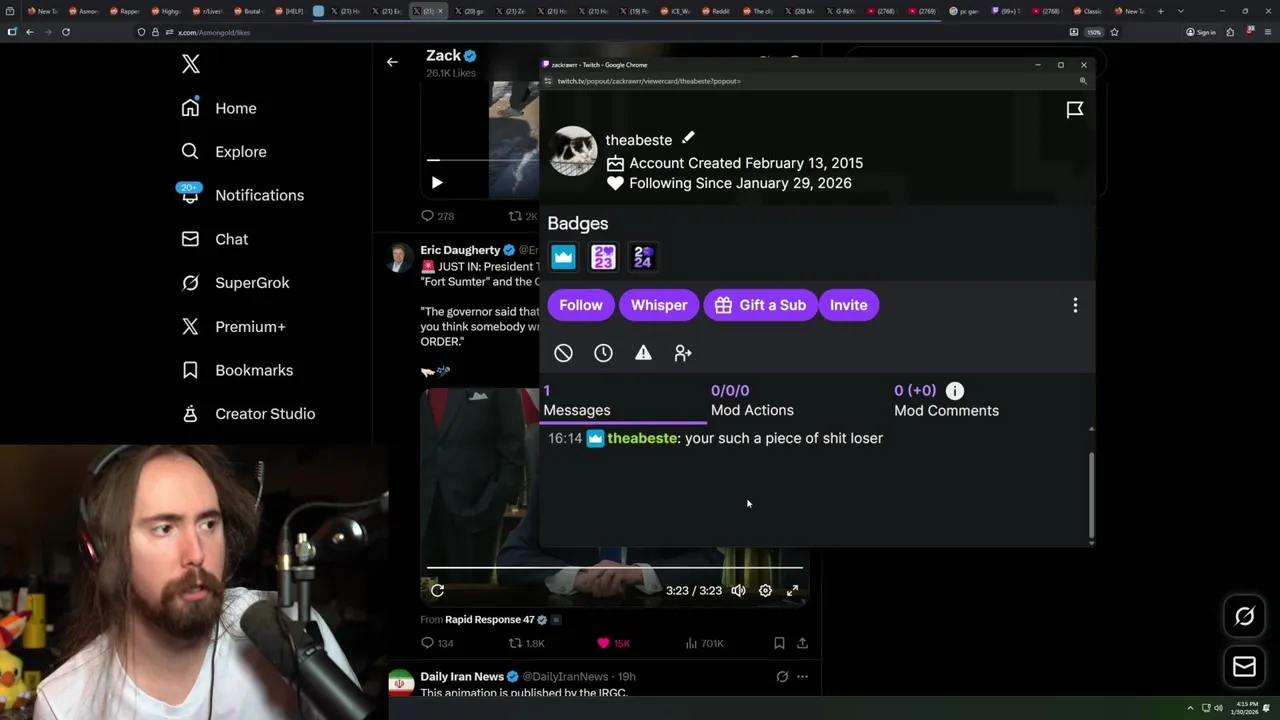The width and height of the screenshot is (1280, 720).
Task: Share the Eric Daugherty post
Action: tap(802, 644)
